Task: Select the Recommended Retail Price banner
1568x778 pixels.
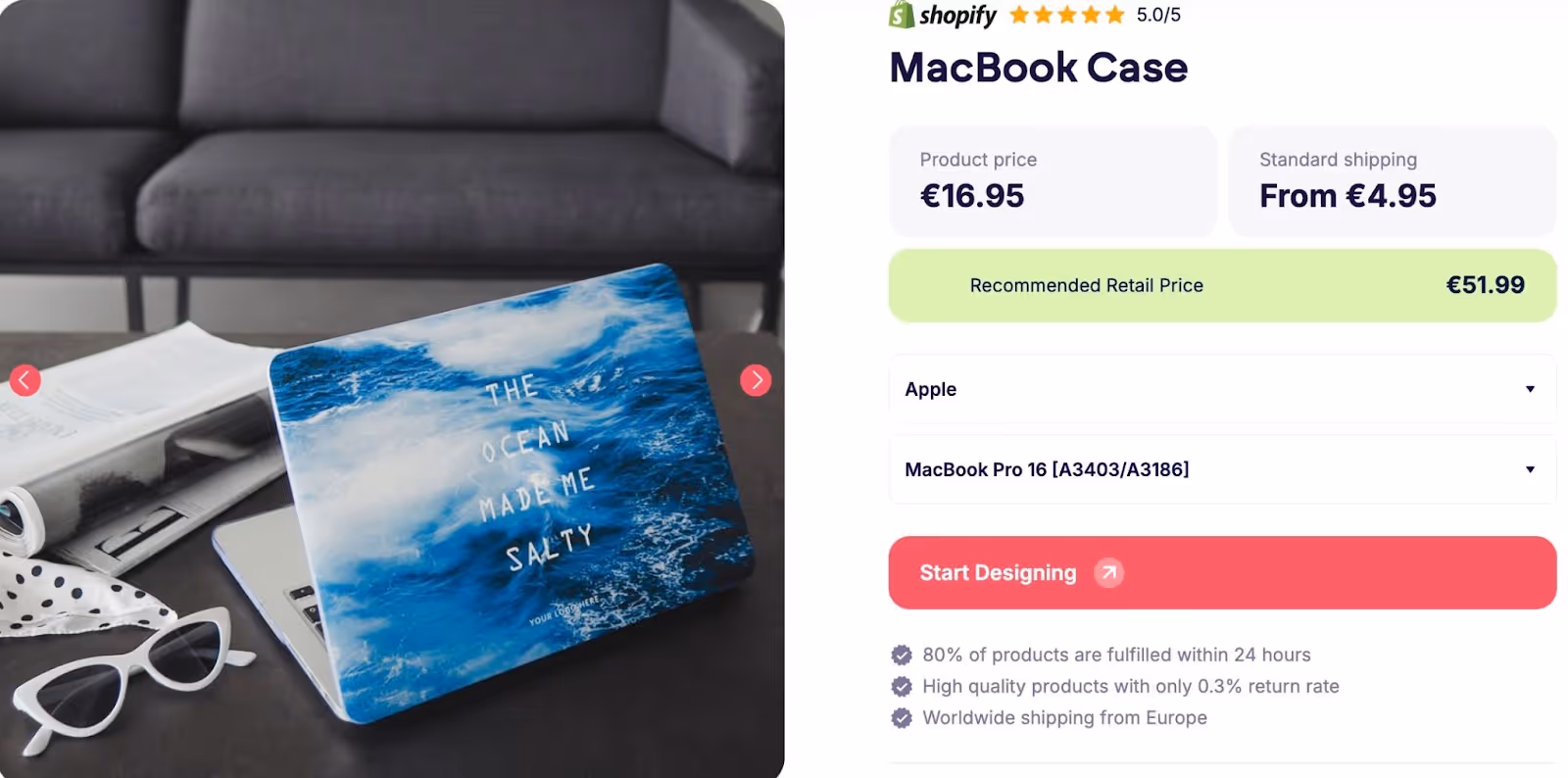Action: tap(1222, 285)
